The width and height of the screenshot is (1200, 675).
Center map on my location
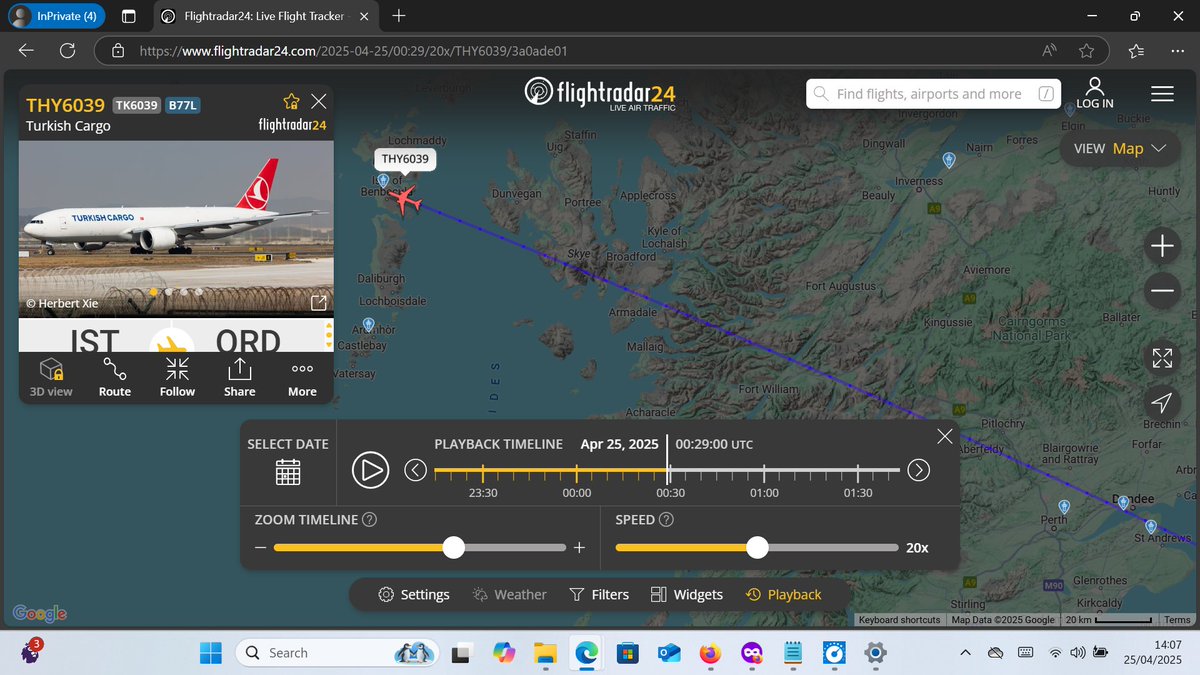(x=1162, y=402)
